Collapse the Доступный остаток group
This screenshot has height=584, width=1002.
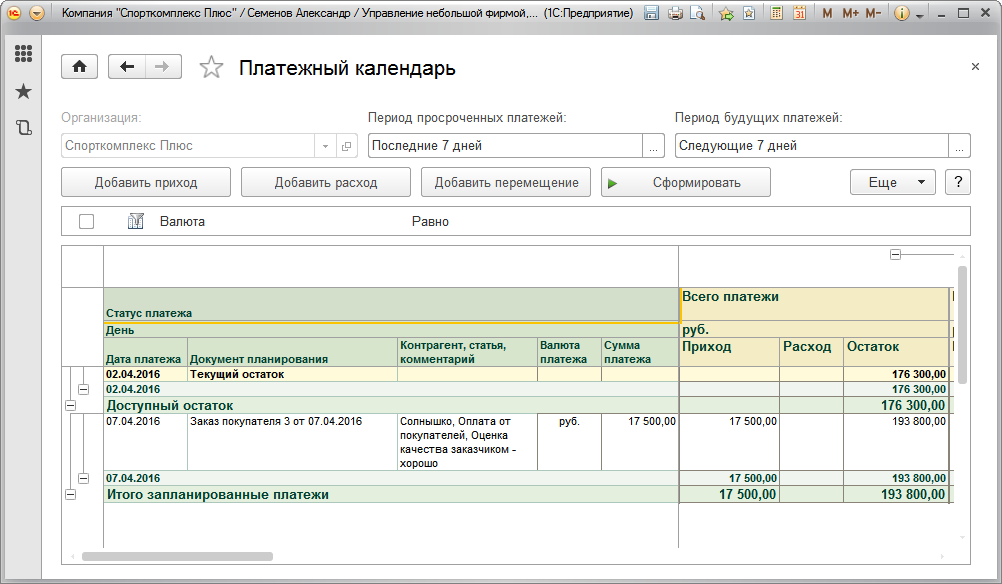[x=70, y=405]
